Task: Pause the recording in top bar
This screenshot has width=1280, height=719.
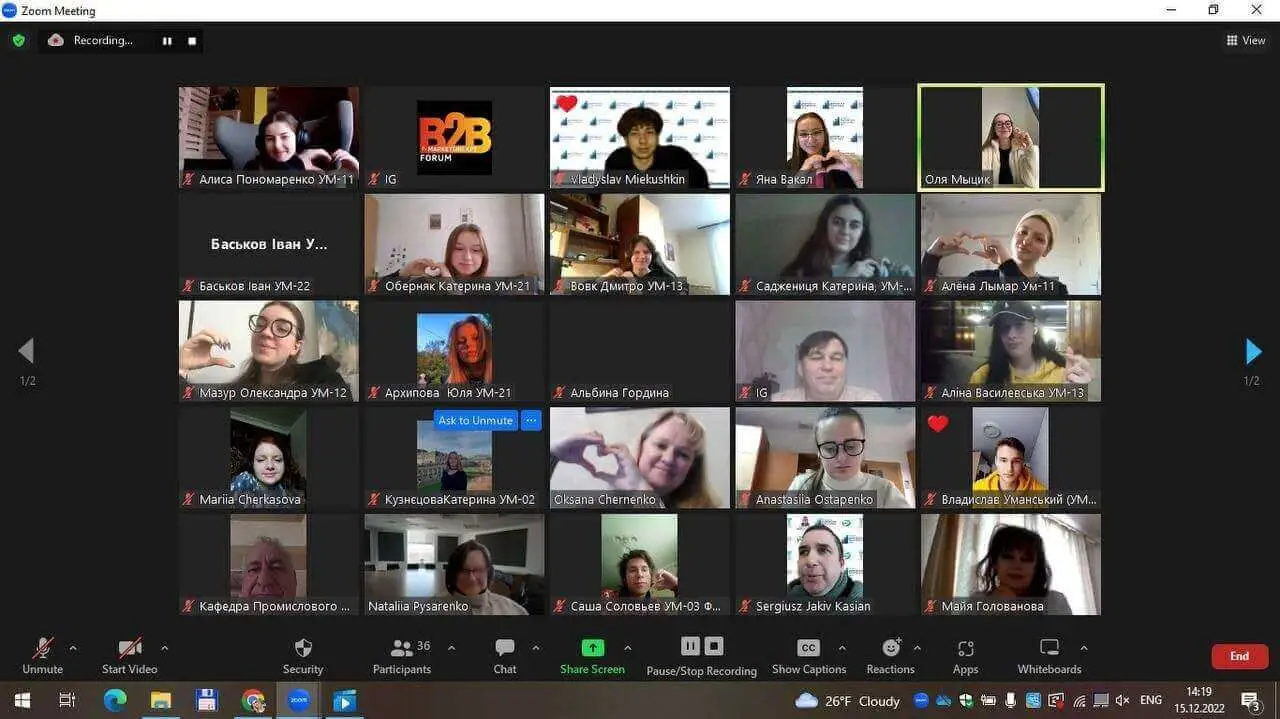Action: pos(167,41)
